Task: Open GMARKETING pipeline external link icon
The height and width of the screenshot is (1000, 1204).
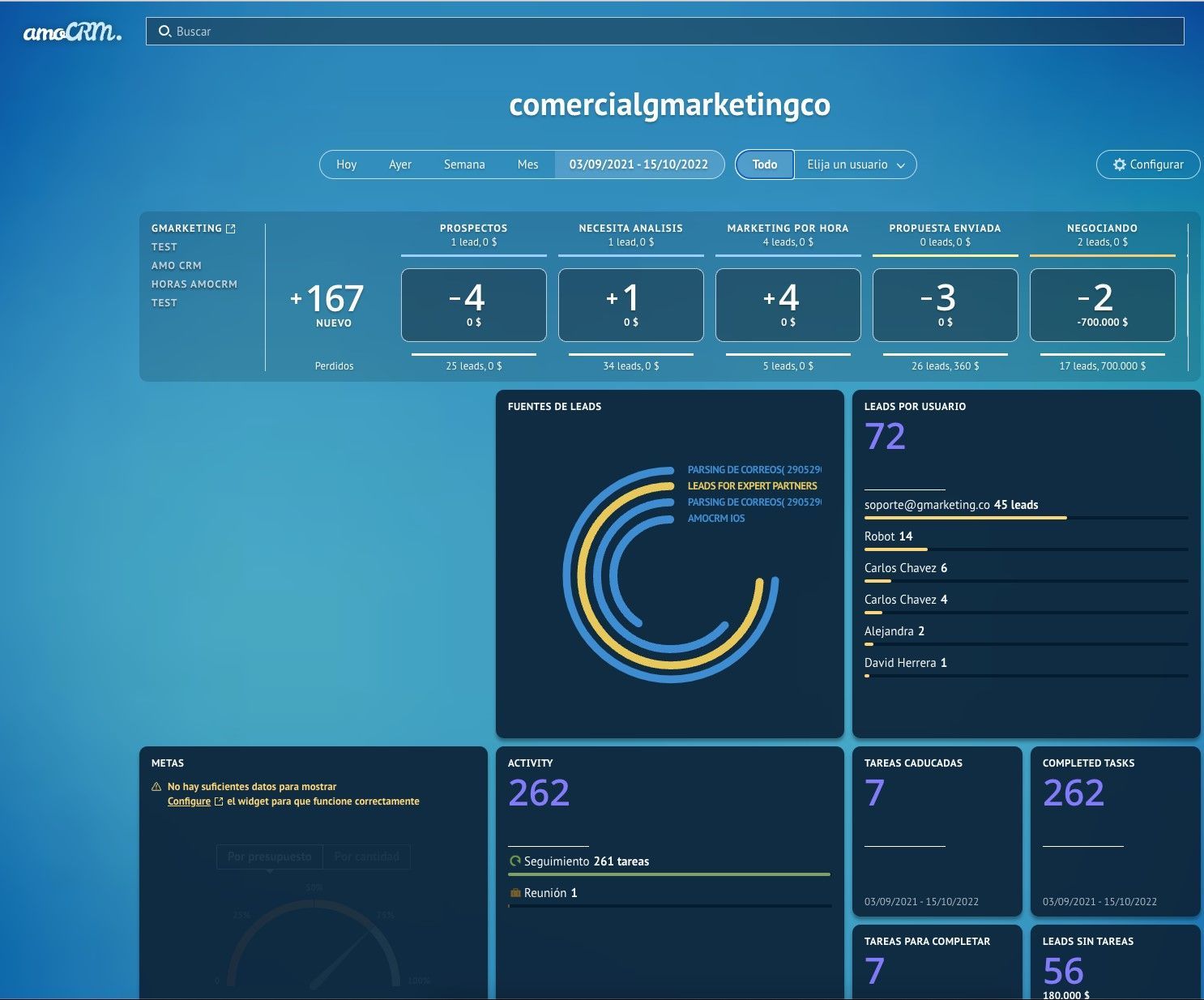Action: [x=231, y=229]
